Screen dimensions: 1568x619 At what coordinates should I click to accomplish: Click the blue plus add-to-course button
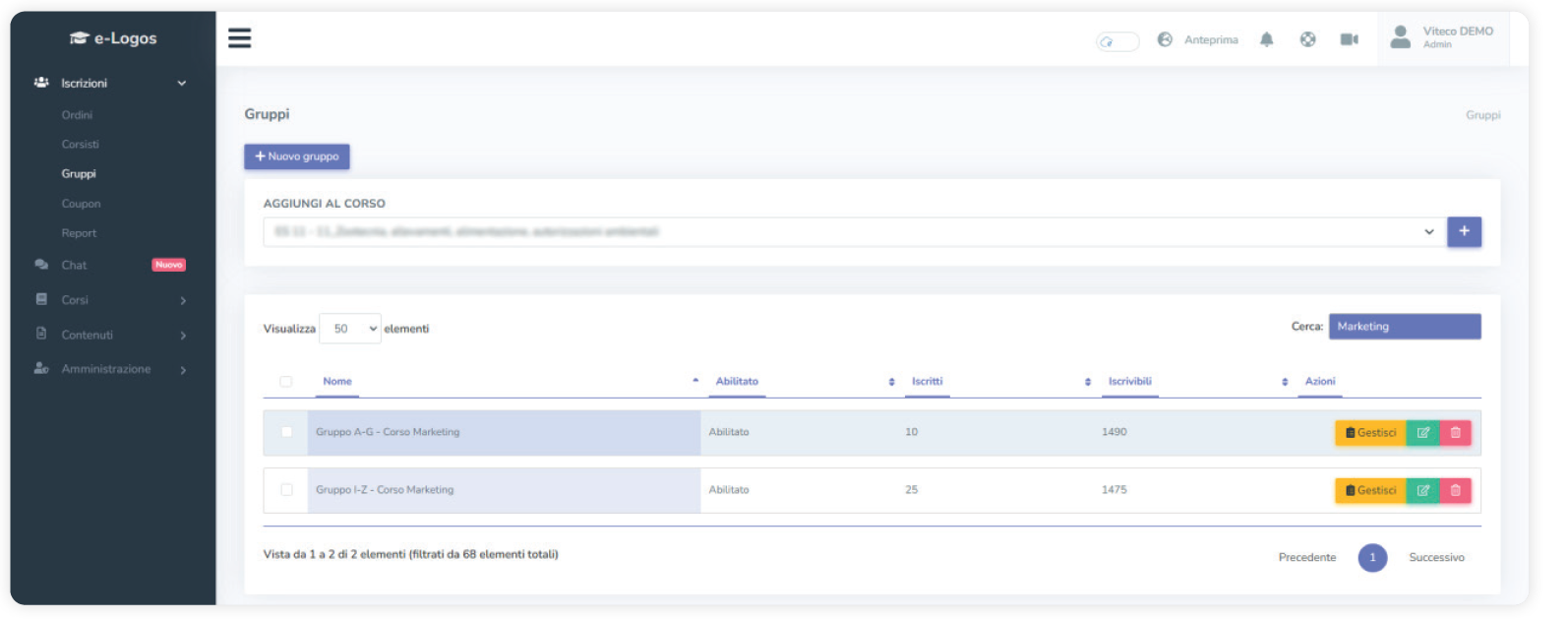point(1464,231)
